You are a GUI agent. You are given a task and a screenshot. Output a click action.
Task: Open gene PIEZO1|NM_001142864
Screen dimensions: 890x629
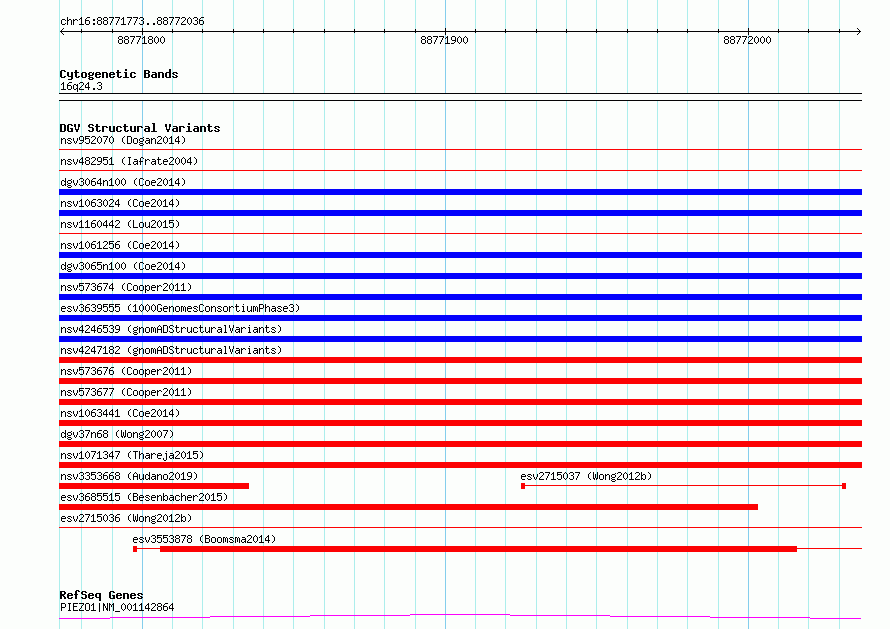[117, 607]
